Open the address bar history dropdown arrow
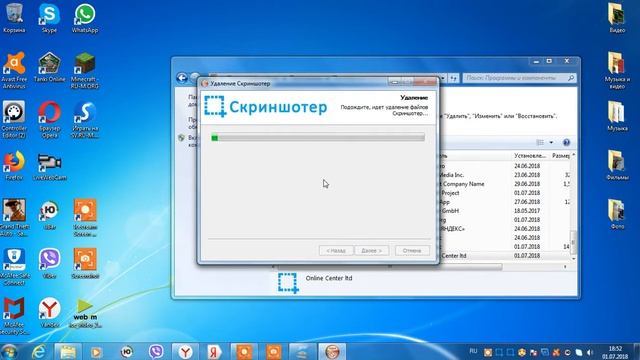This screenshot has width=640, height=360. tap(443, 78)
